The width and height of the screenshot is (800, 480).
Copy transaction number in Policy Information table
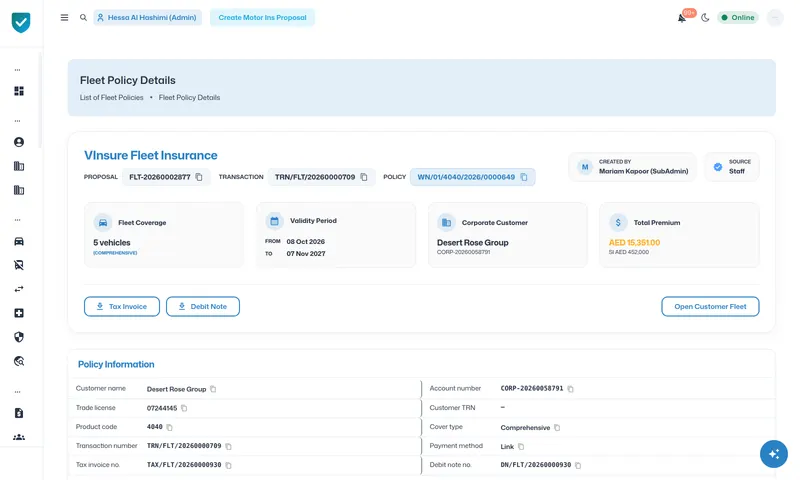(229, 446)
